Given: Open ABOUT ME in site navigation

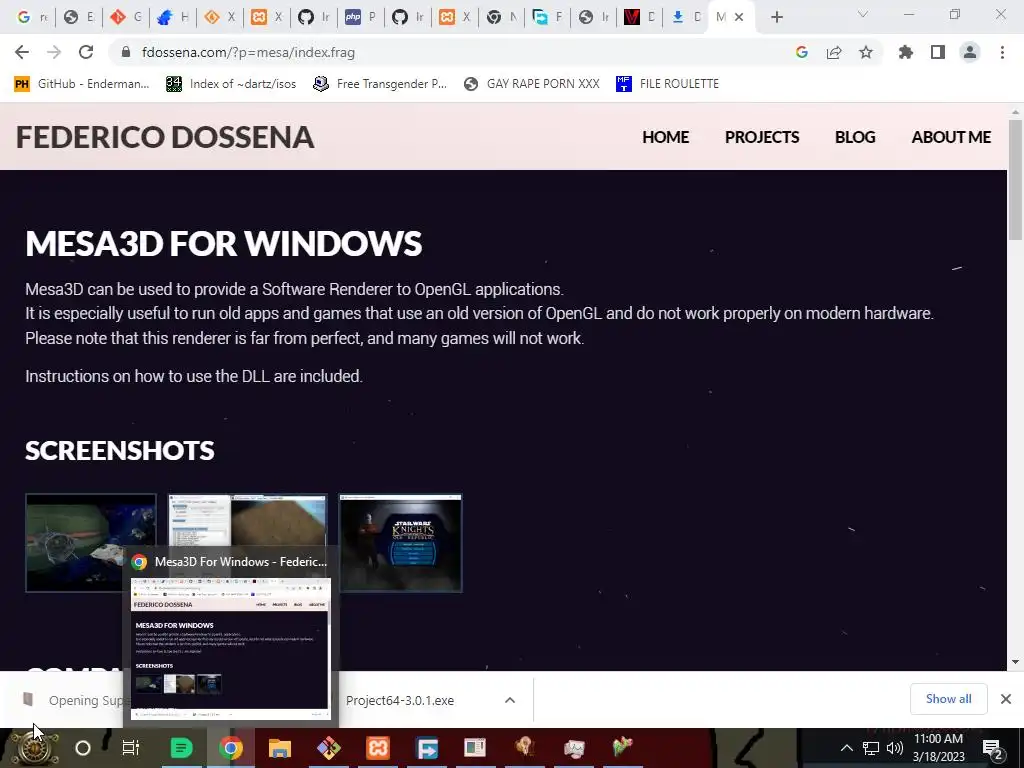Looking at the screenshot, I should coord(951,137).
